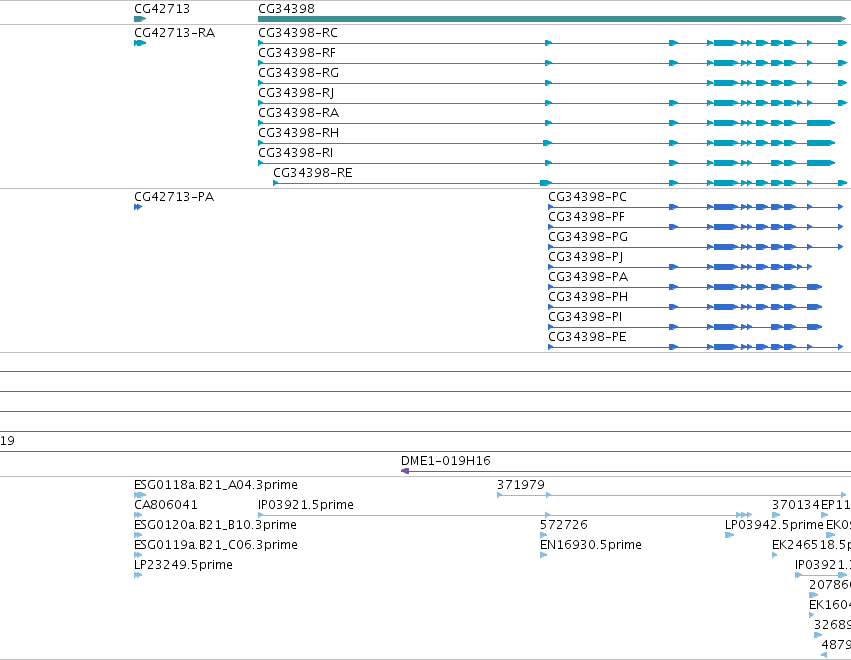Select the CG42713 gene label
Screen dimensions: 851x660
pyautogui.click(x=162, y=9)
